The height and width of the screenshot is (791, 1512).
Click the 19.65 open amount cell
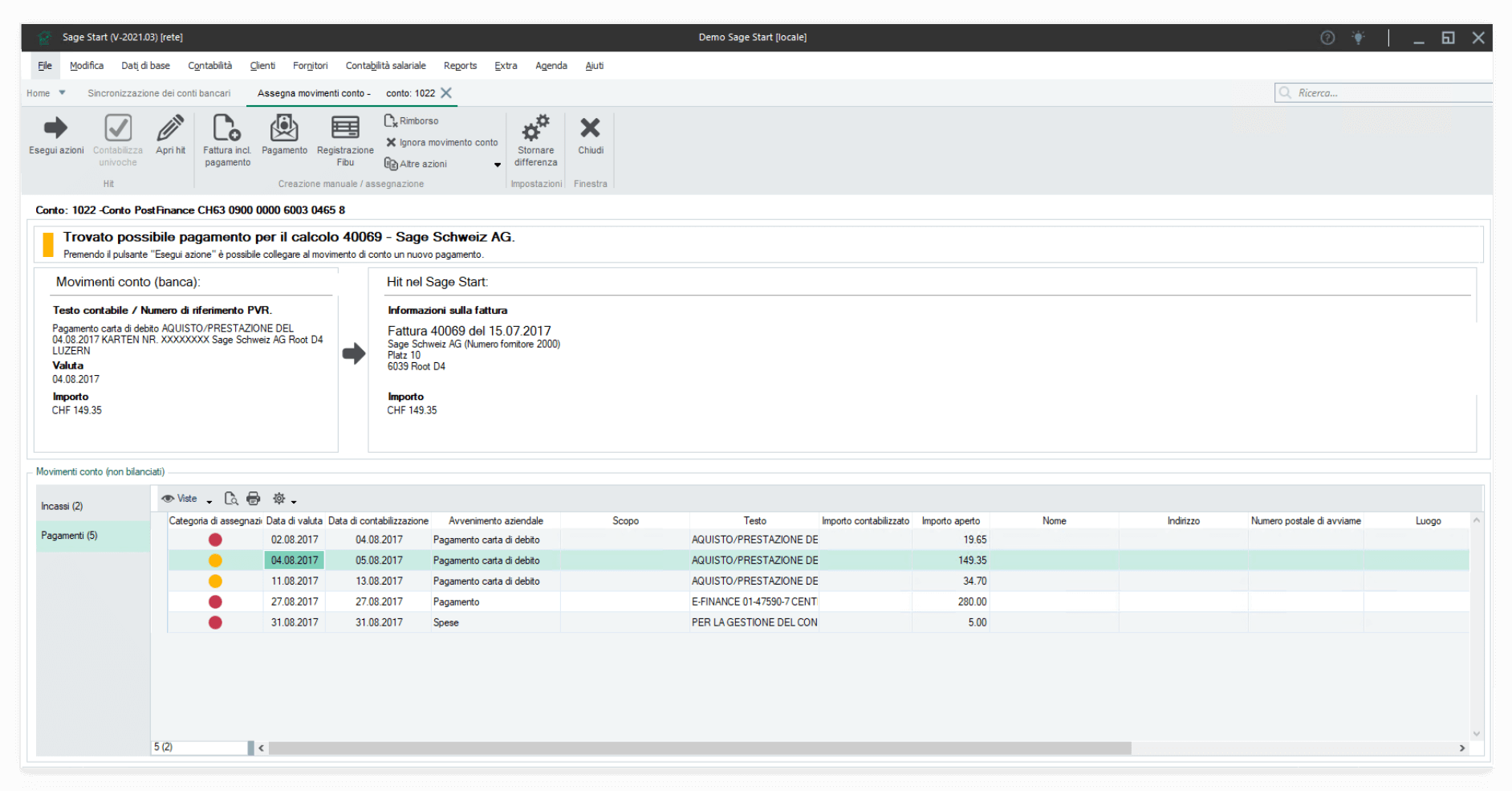pos(950,540)
